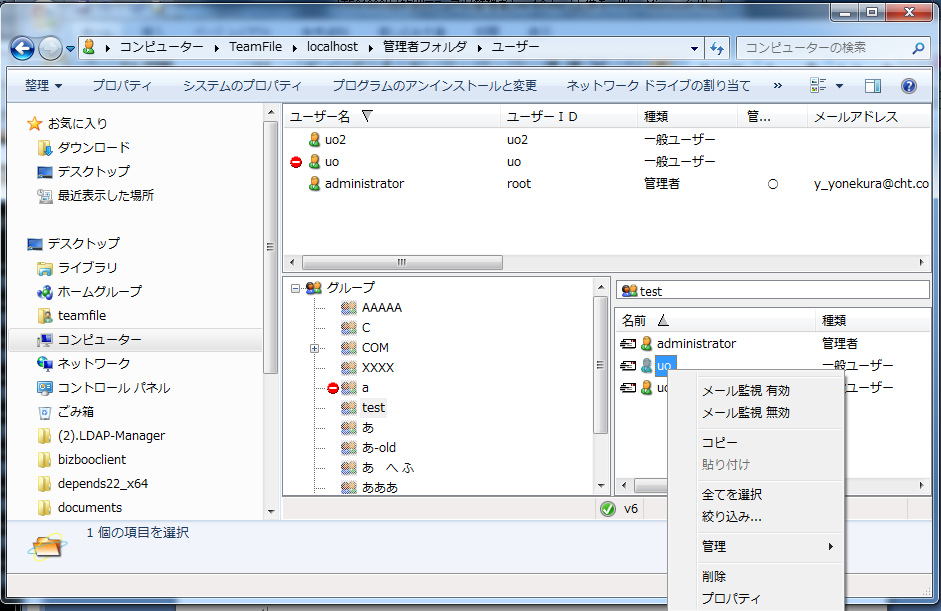Open the view options dropdown arrow
This screenshot has height=611, width=941.
tap(839, 86)
